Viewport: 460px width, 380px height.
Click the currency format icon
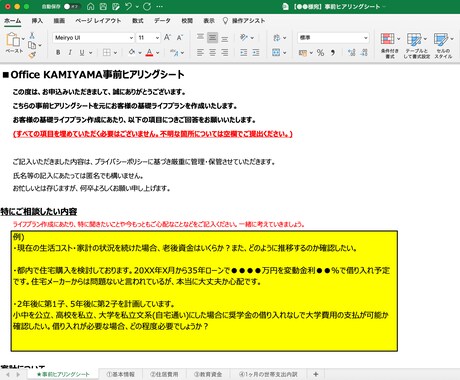tap(303, 53)
